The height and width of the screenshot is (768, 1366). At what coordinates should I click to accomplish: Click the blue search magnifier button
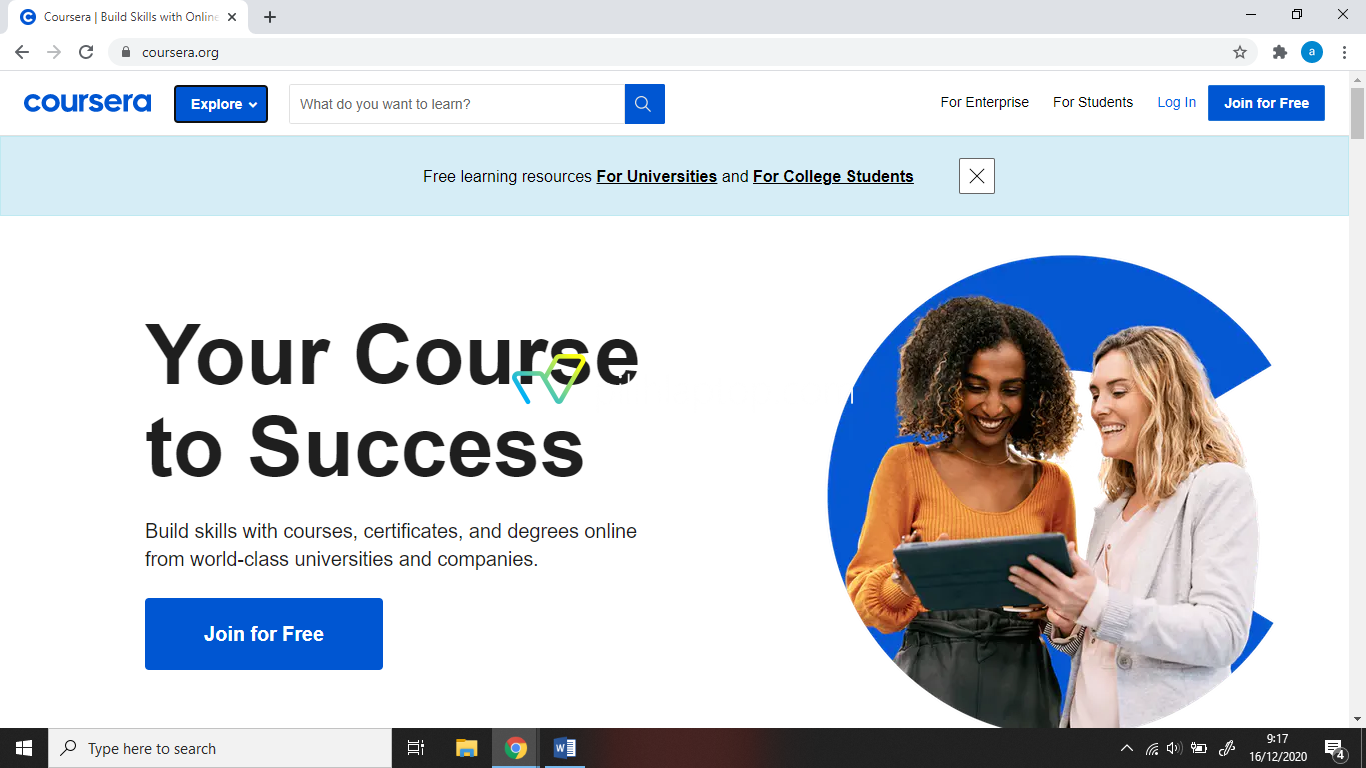[x=644, y=104]
